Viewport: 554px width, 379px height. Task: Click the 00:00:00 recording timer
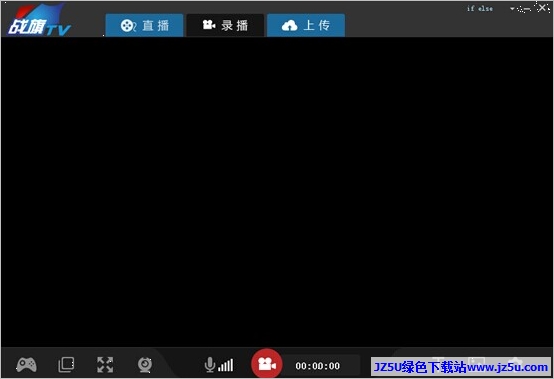pos(318,366)
